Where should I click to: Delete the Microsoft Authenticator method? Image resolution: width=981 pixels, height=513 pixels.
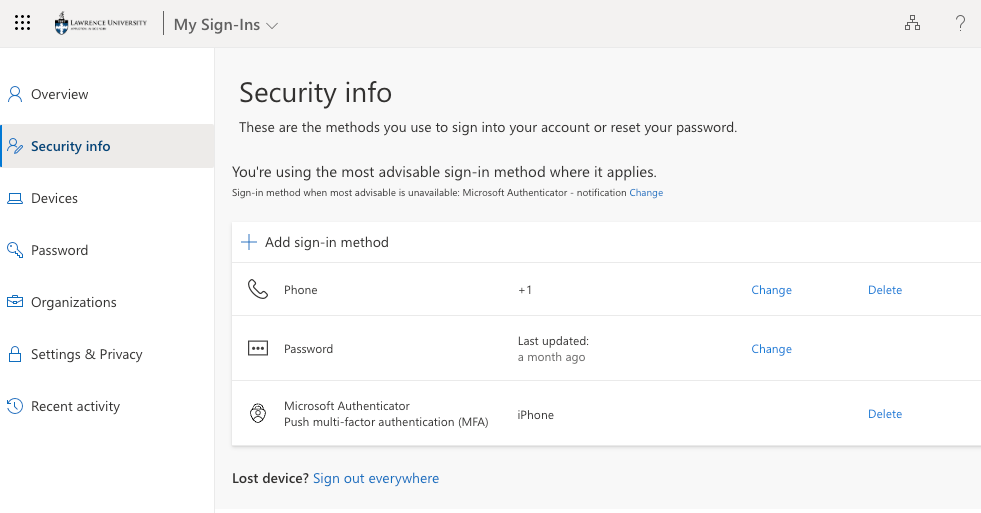pos(885,414)
